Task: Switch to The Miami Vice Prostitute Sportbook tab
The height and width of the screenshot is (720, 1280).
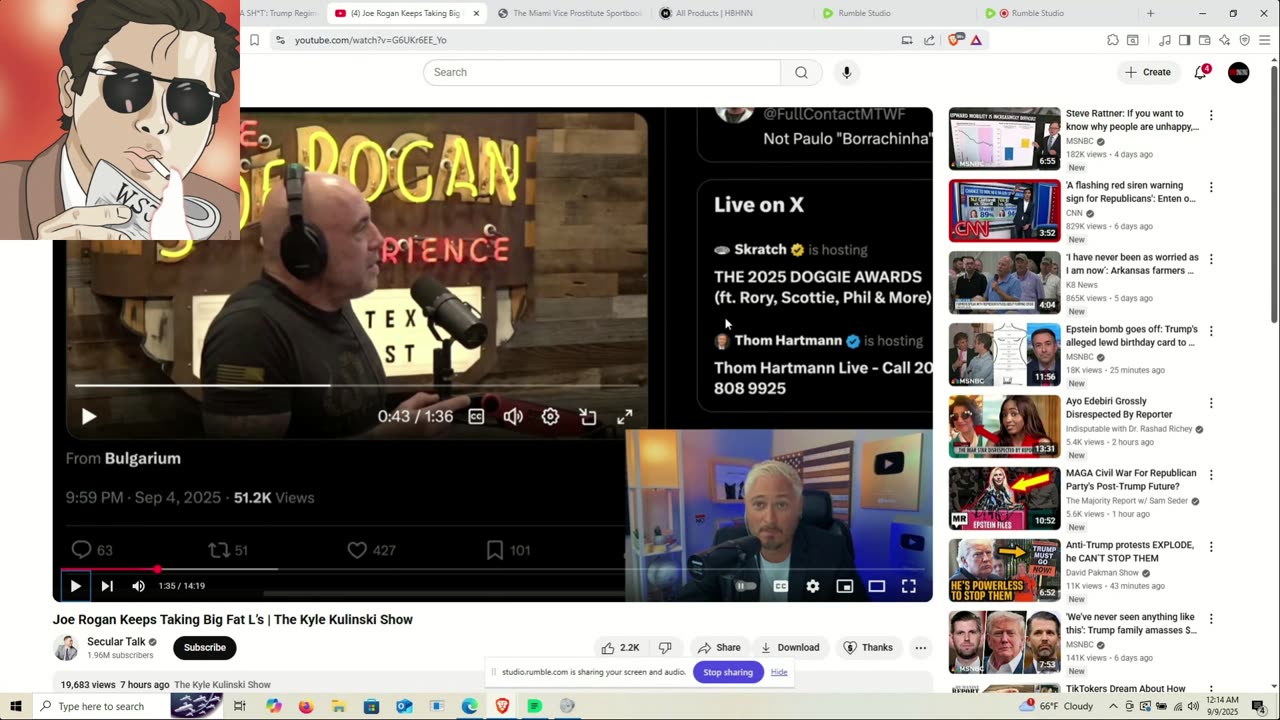Action: pyautogui.click(x=570, y=13)
